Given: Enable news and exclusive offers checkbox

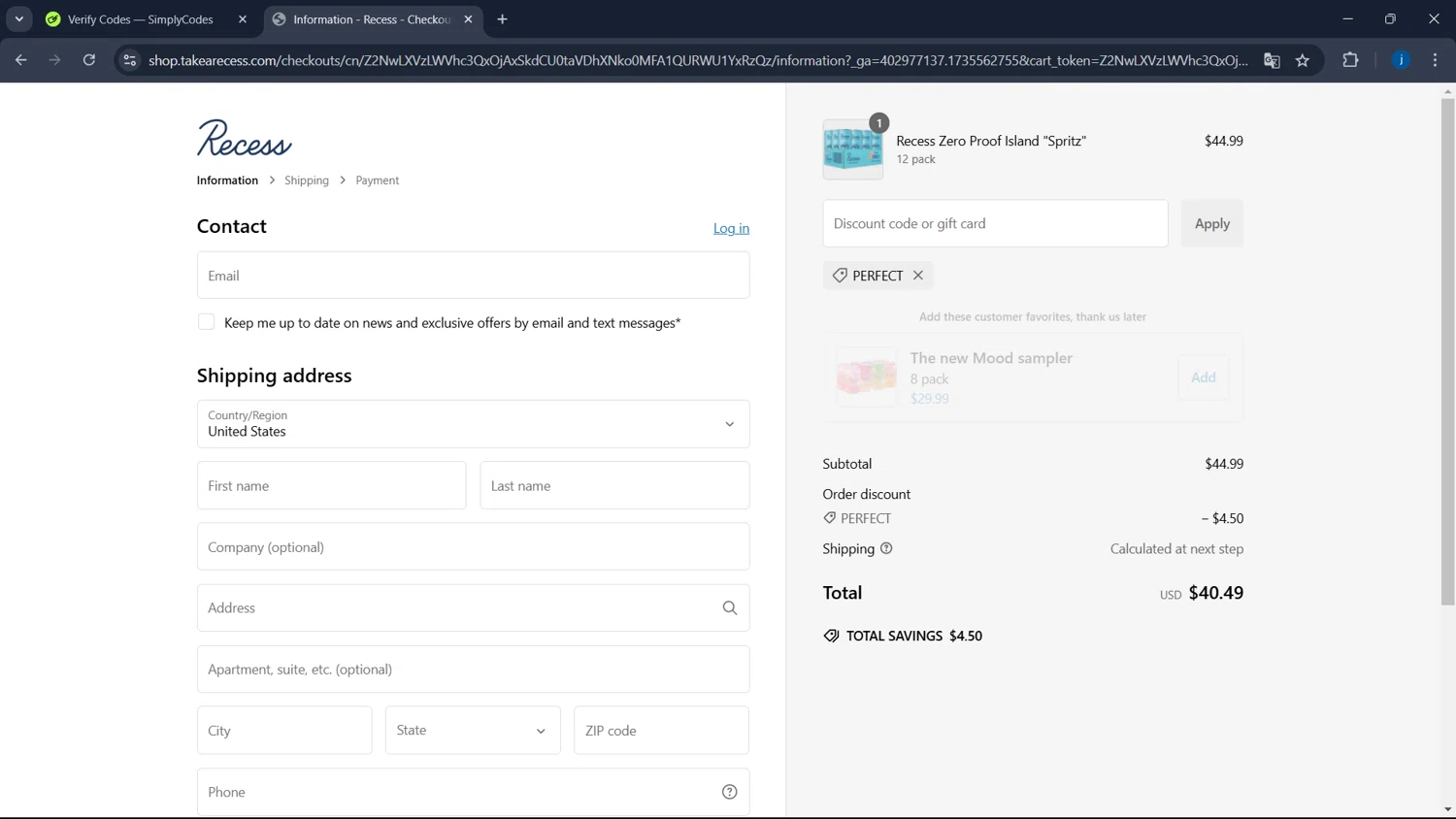Looking at the screenshot, I should [206, 322].
